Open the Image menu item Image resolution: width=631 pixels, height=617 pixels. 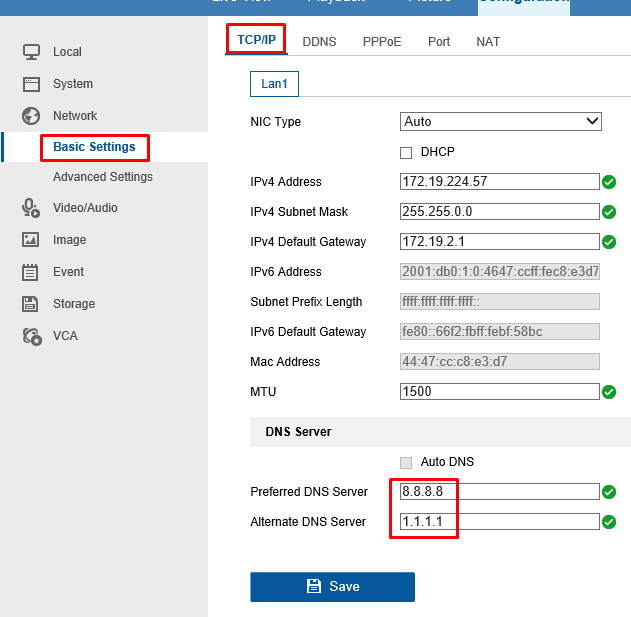(70, 240)
